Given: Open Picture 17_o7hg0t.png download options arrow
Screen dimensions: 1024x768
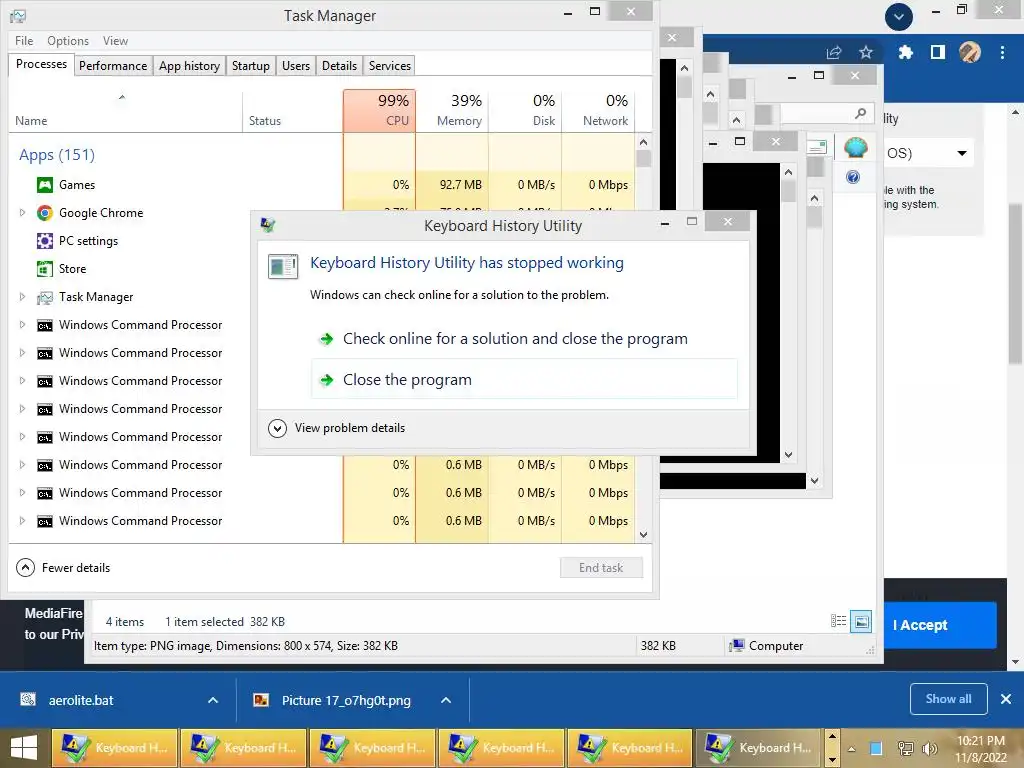Looking at the screenshot, I should pos(446,700).
